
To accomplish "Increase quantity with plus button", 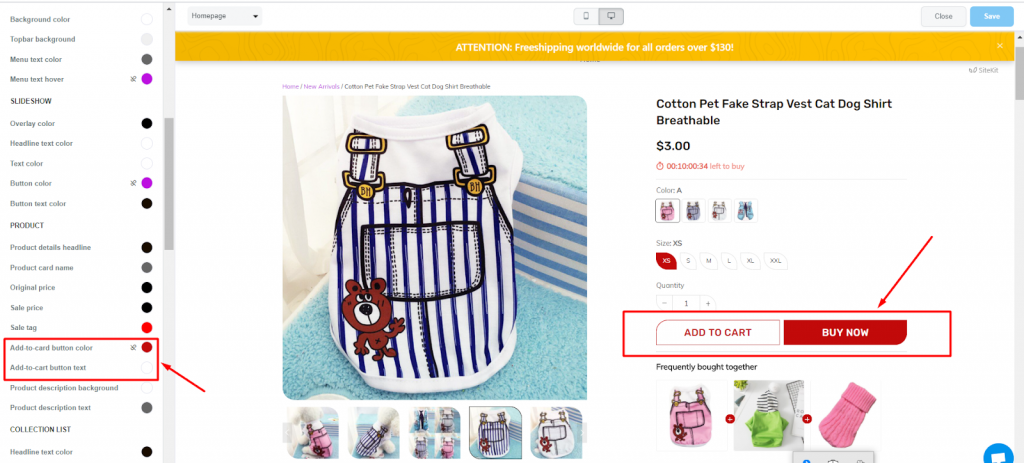I will pos(708,303).
